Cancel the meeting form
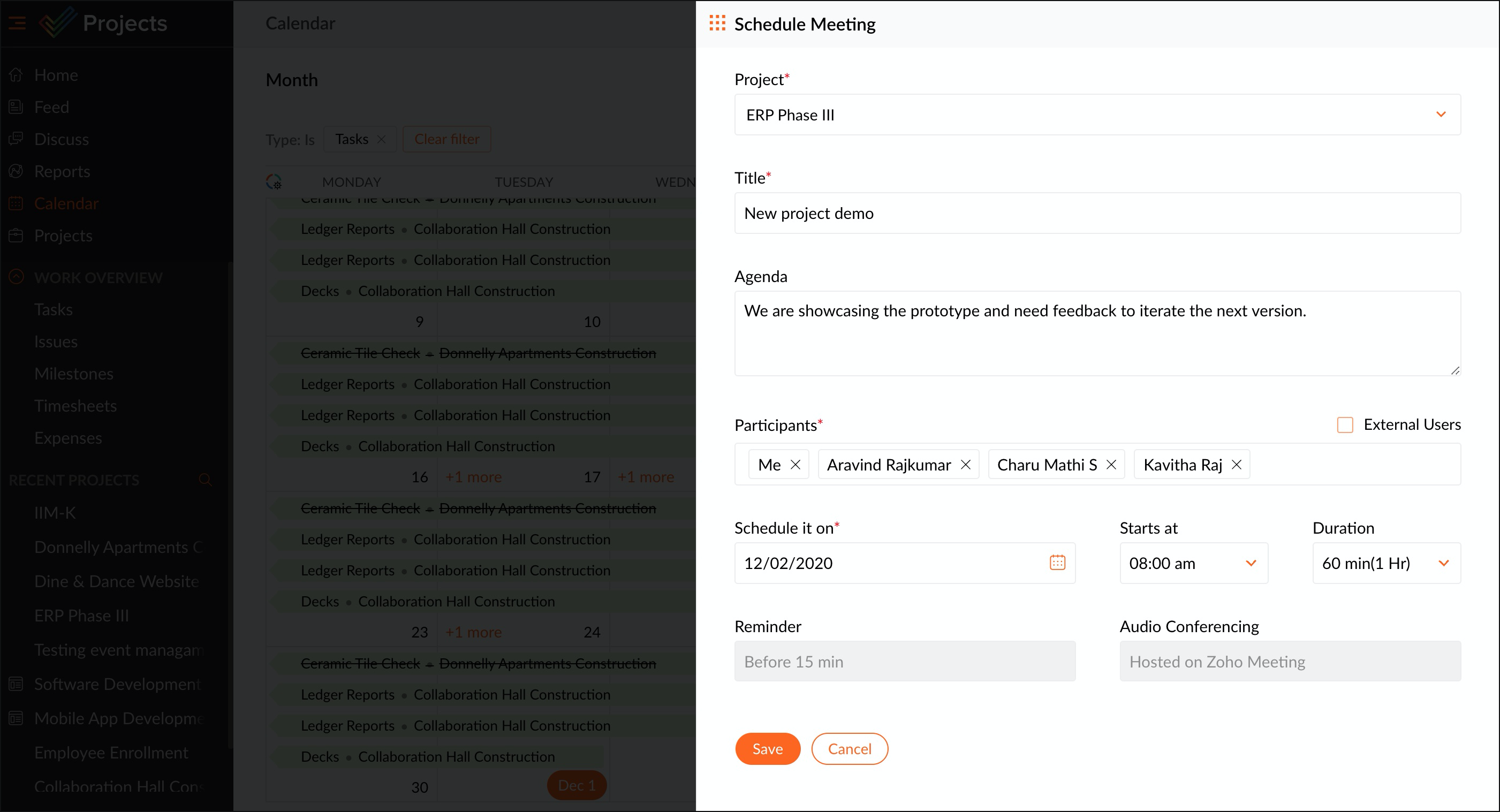Screen dimensions: 1500x812 tap(849, 748)
